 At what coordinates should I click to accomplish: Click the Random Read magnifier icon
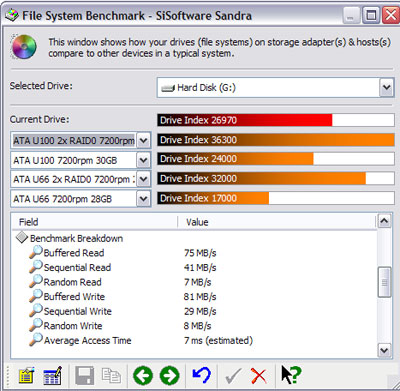point(36,281)
